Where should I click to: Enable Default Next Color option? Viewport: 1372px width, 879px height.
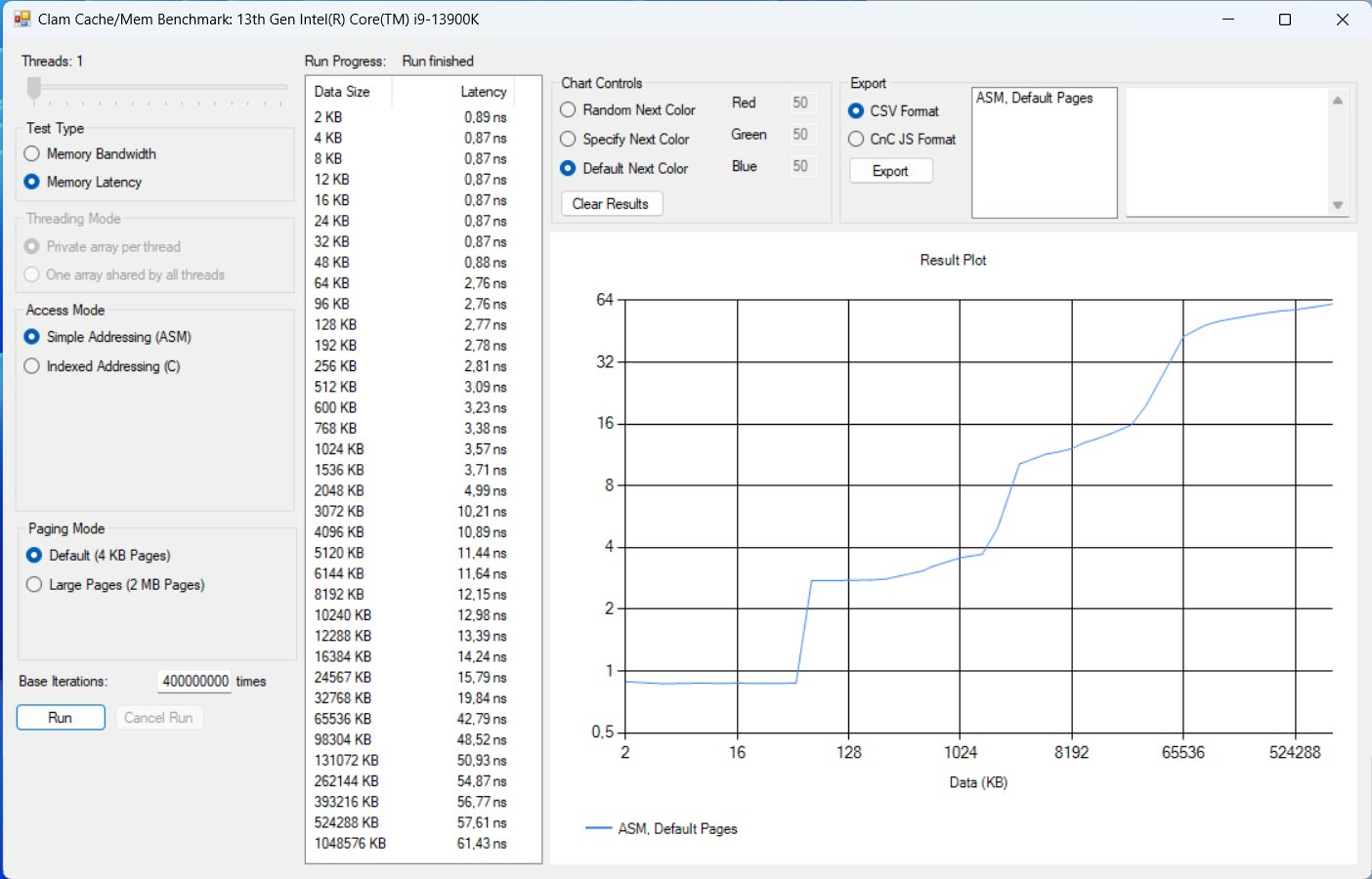pyautogui.click(x=623, y=168)
